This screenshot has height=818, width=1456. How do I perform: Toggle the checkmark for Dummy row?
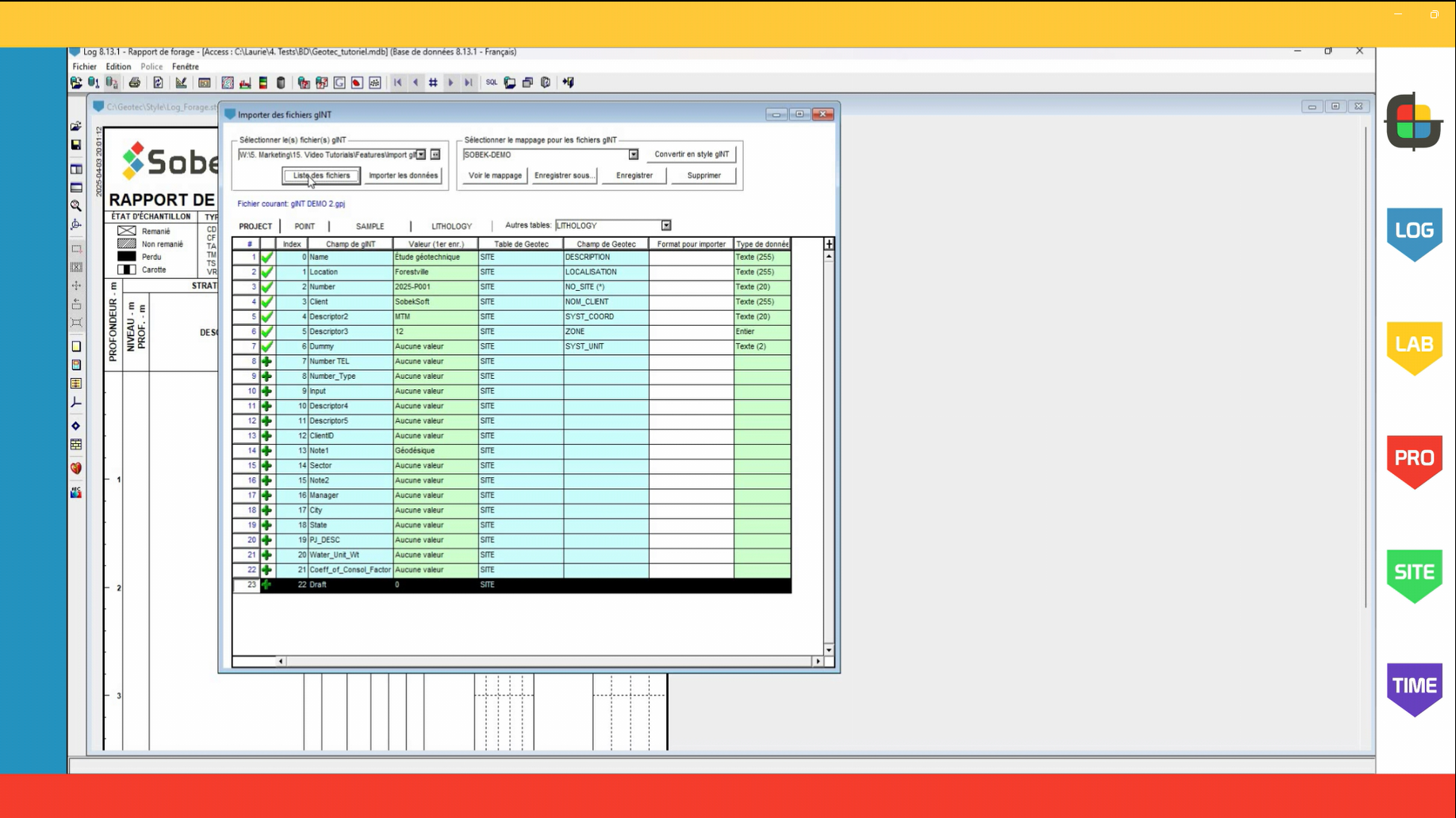pos(267,346)
